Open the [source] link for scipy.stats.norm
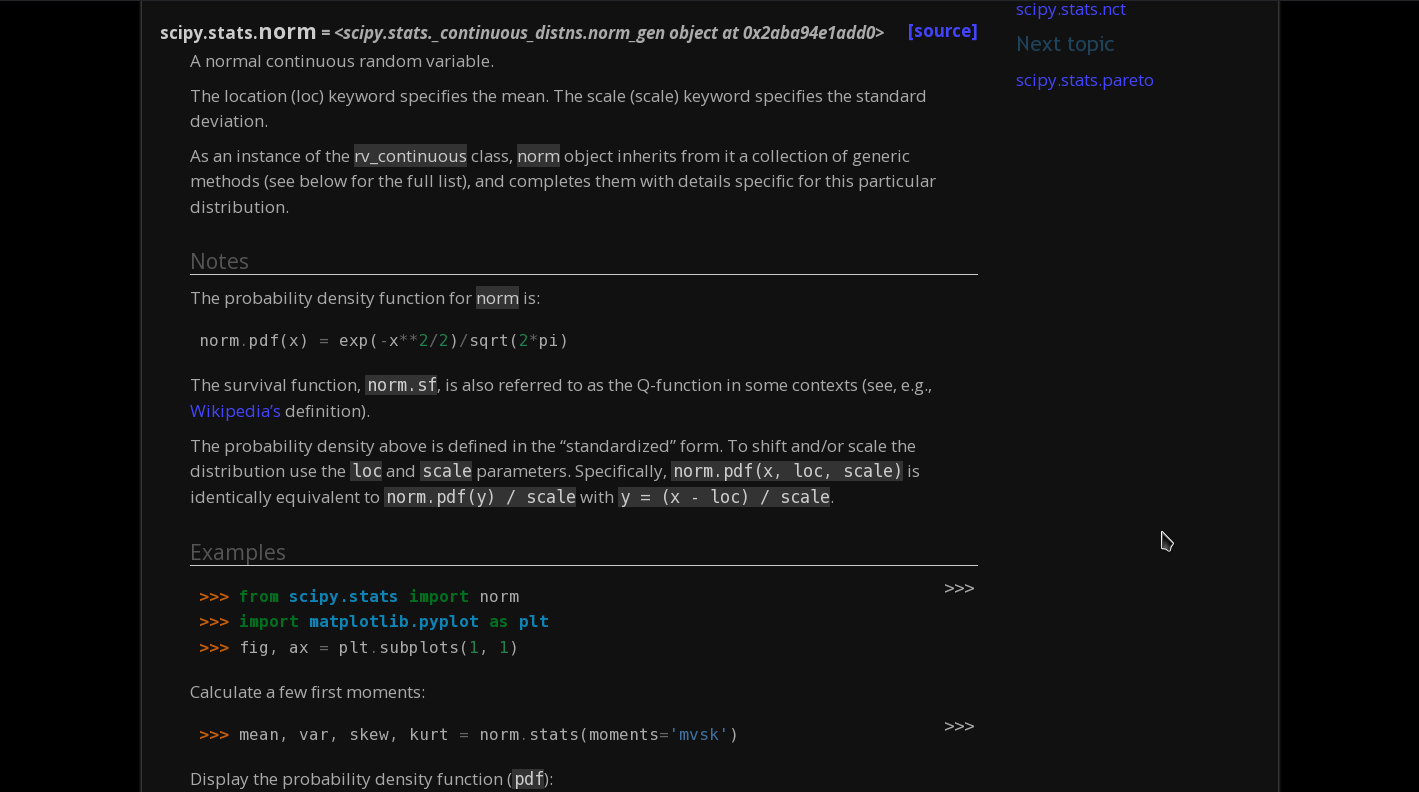Image resolution: width=1419 pixels, height=792 pixels. pos(942,31)
